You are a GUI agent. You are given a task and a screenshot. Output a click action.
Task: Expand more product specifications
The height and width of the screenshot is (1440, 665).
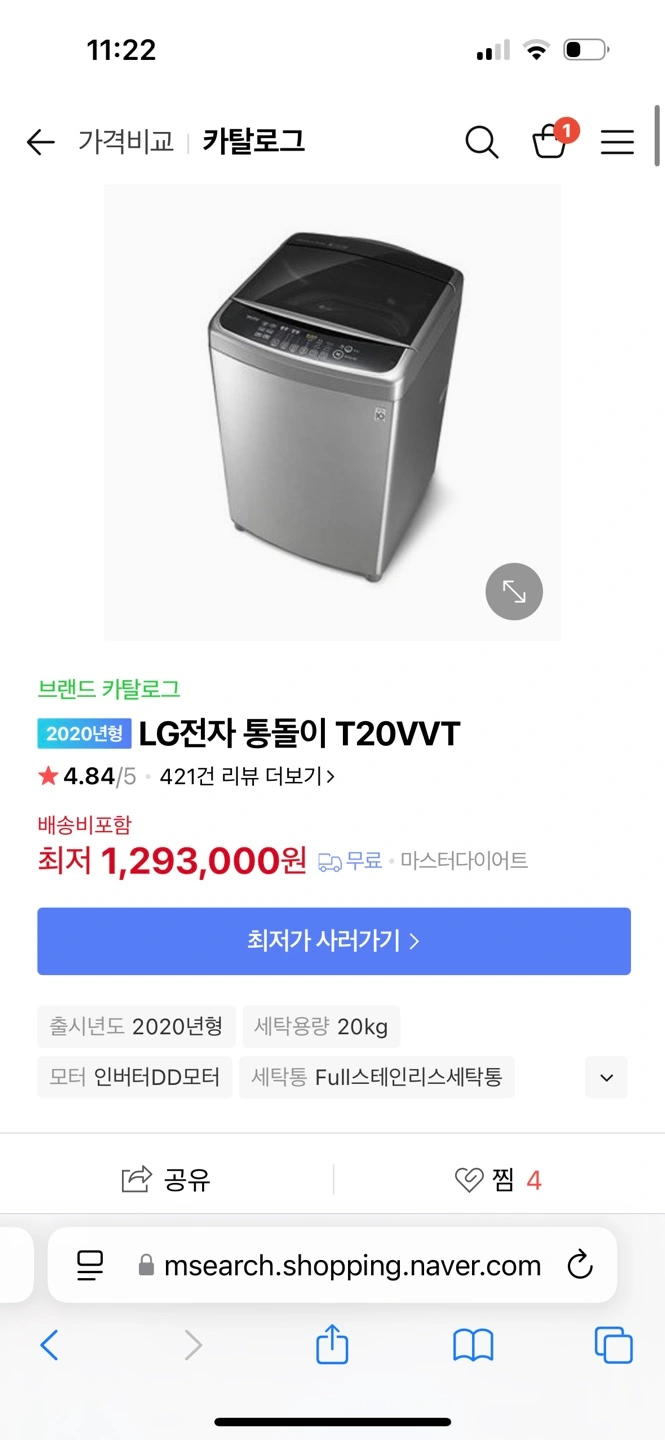pyautogui.click(x=605, y=1078)
